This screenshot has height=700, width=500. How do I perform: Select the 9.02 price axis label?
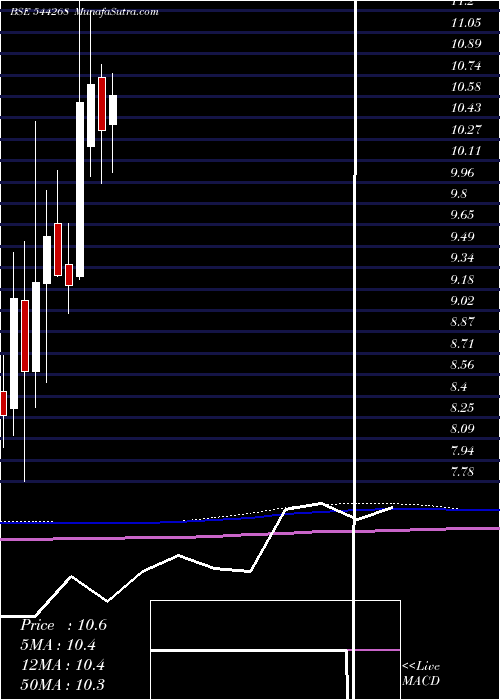(462, 300)
